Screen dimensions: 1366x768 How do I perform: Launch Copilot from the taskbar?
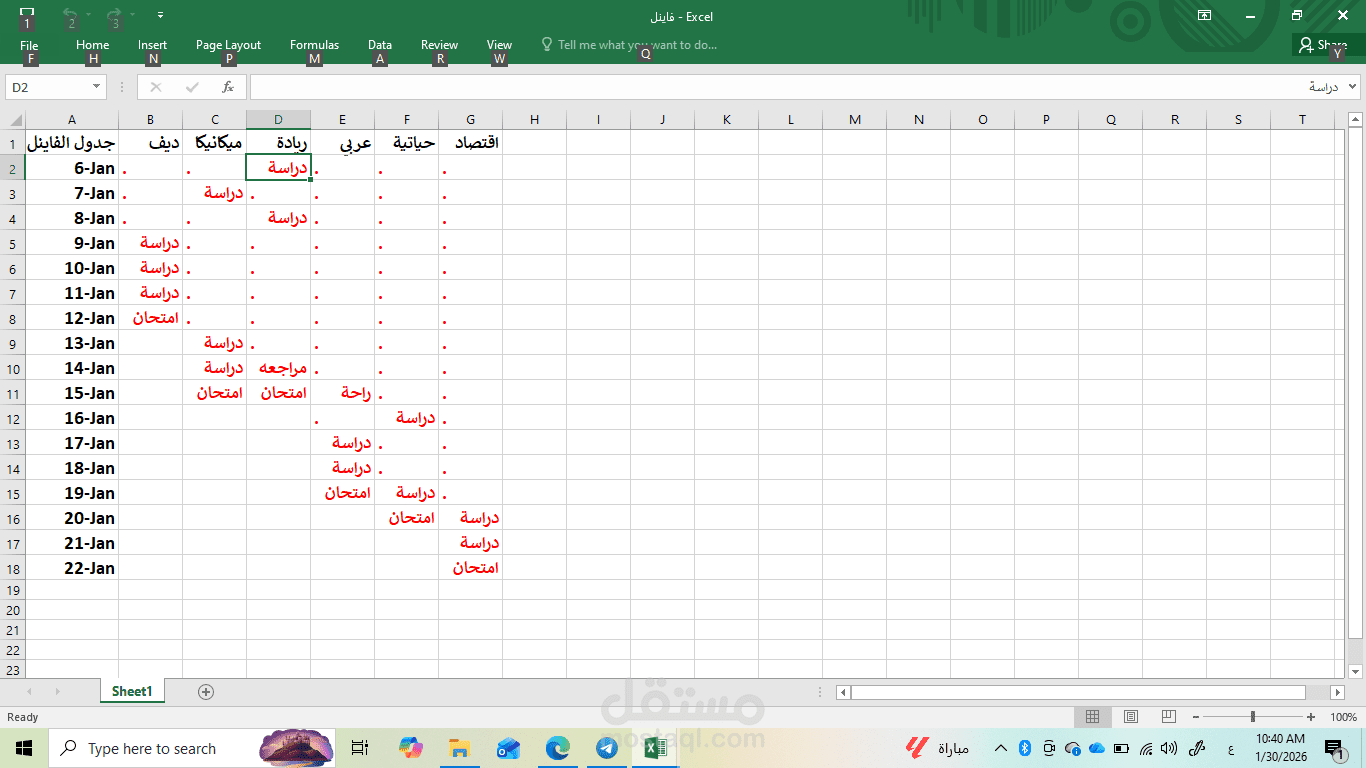click(x=410, y=748)
